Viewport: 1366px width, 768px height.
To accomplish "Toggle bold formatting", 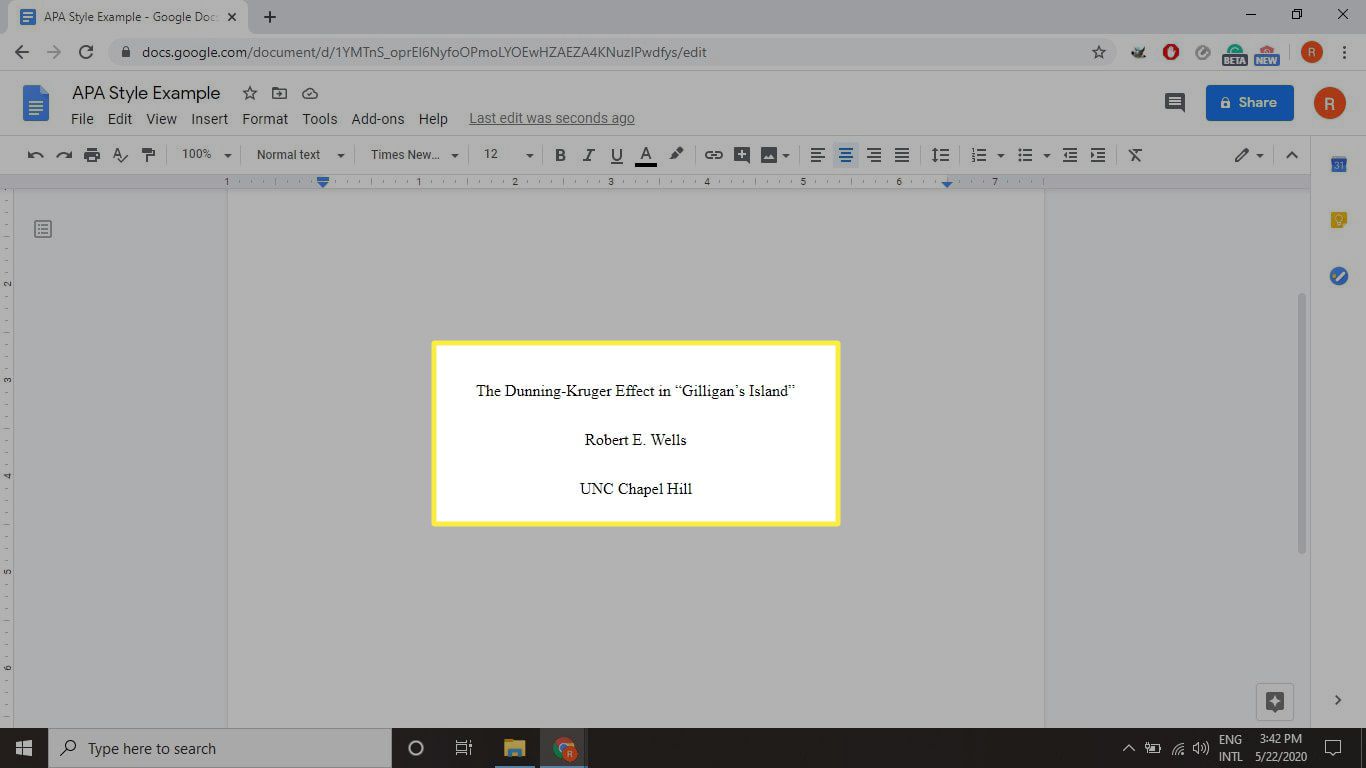I will (560, 155).
